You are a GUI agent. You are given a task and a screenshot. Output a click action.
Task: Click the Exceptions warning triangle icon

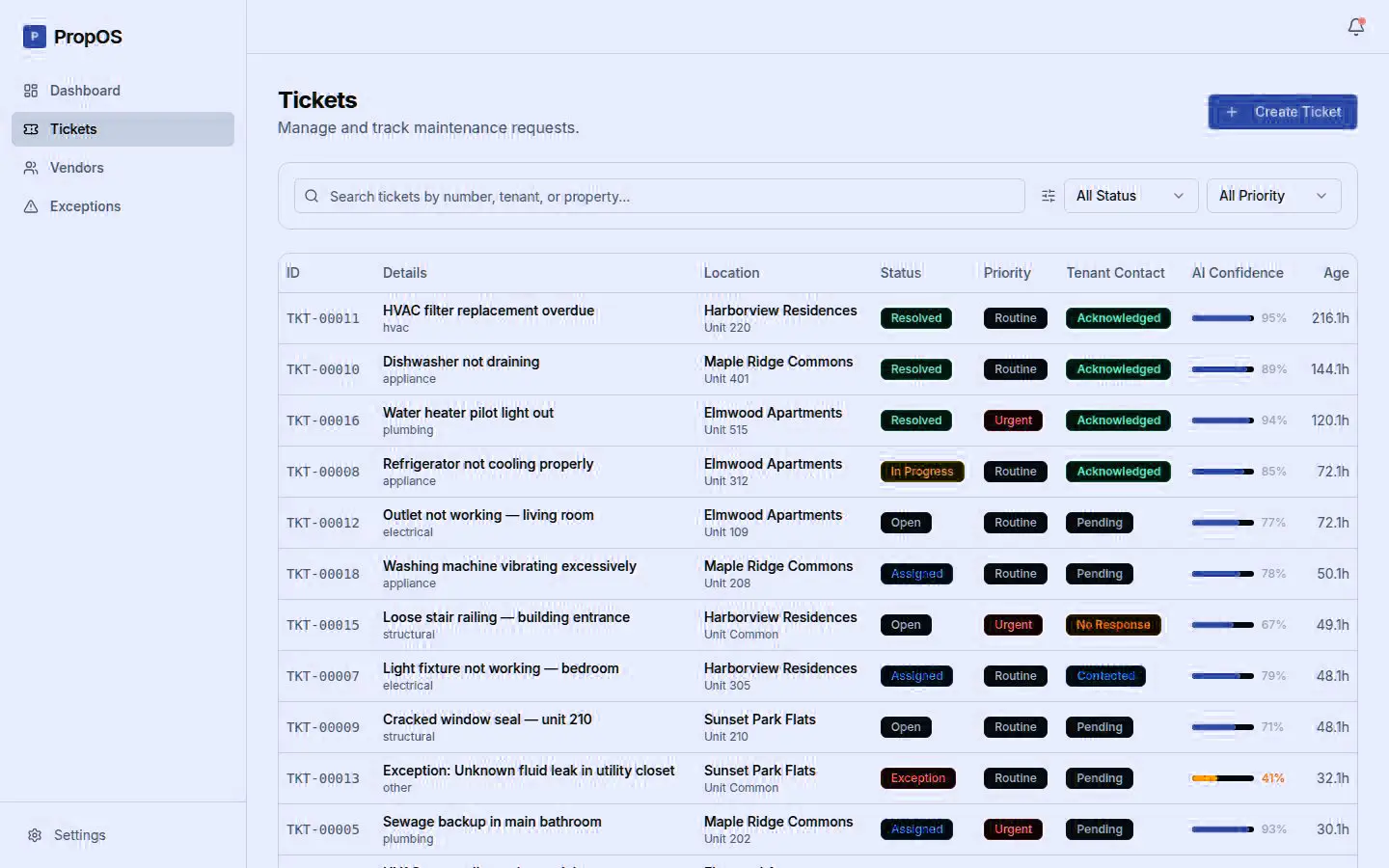[x=31, y=206]
